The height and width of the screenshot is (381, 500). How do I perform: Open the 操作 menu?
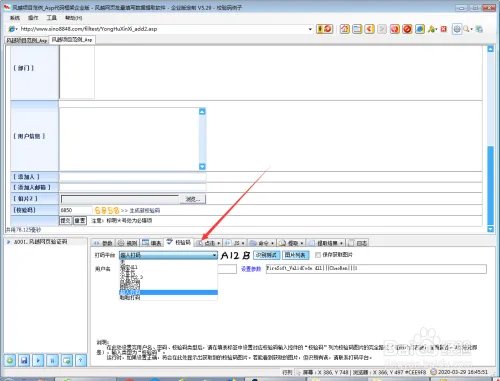click(33, 18)
